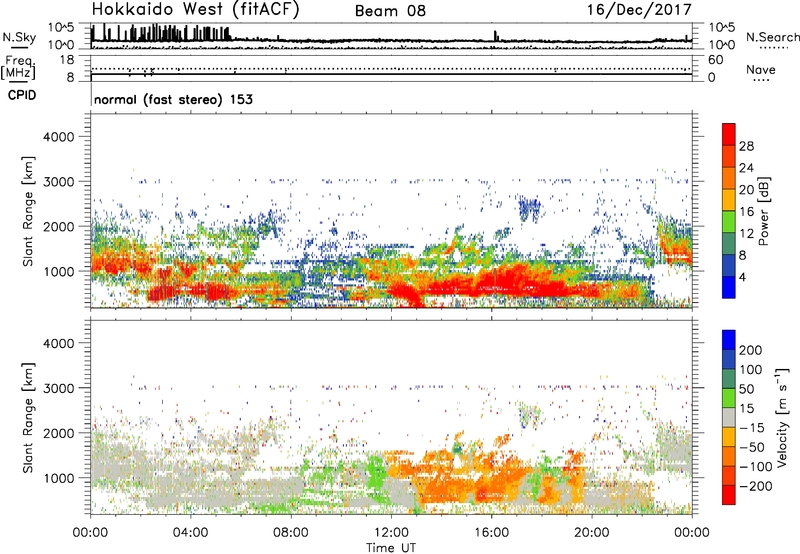Click the '20:00' time tick label

(592, 533)
